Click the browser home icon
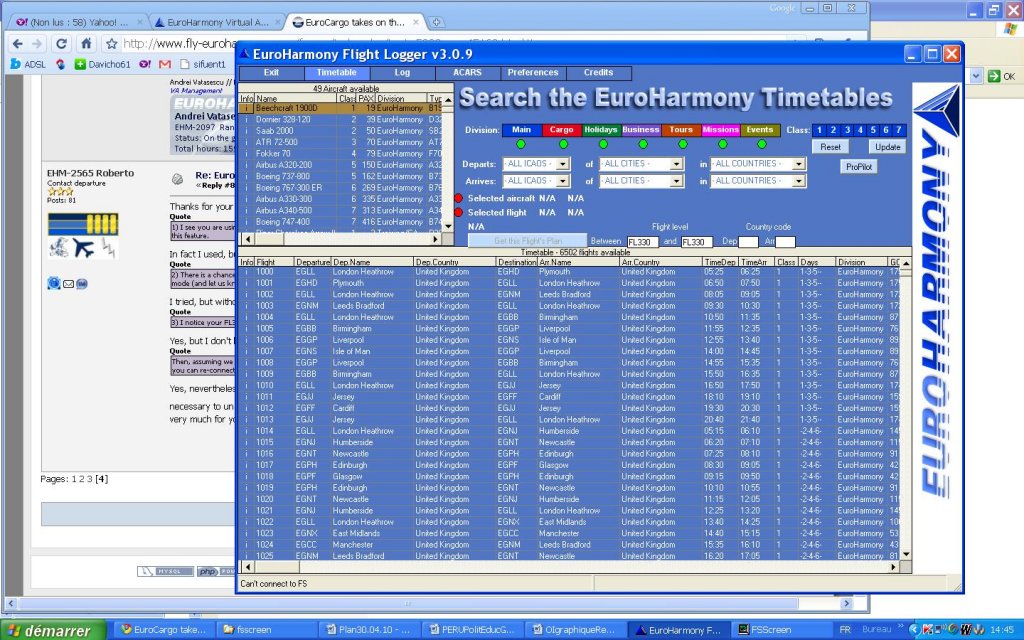The width and height of the screenshot is (1024, 640). 86,44
